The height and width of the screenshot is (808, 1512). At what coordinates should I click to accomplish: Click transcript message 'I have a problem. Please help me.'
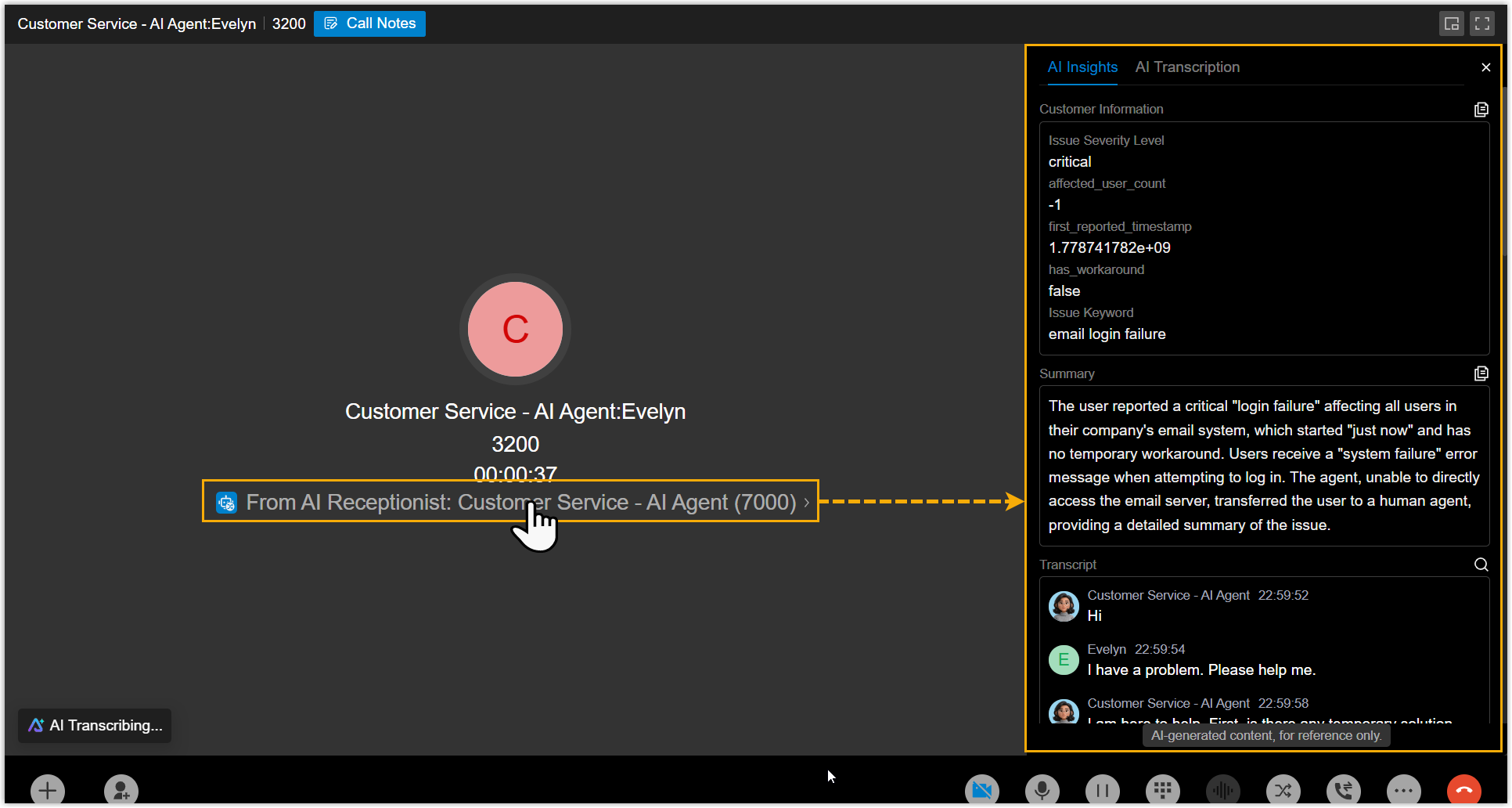tap(1201, 670)
